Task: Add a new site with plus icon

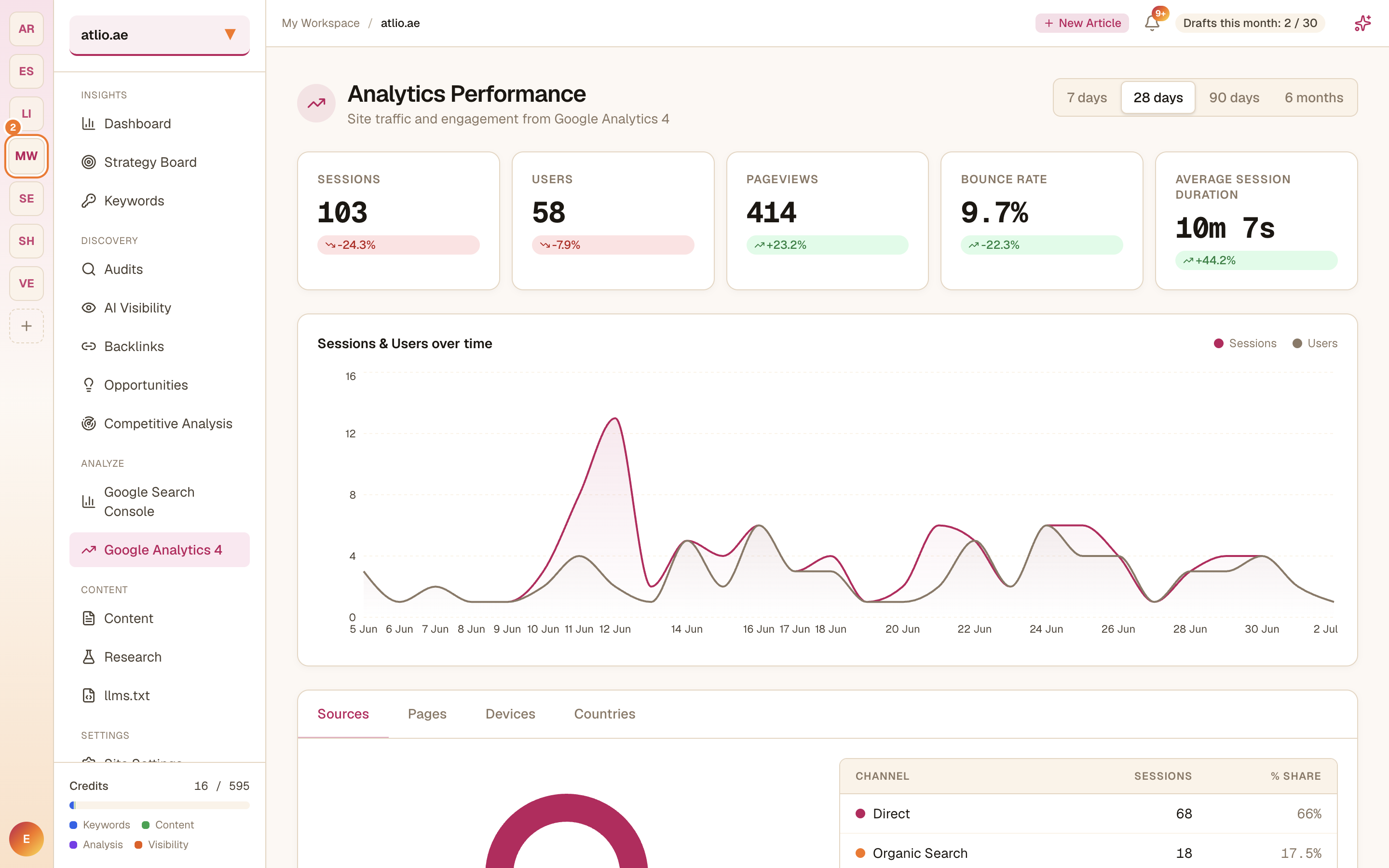Action: click(27, 326)
